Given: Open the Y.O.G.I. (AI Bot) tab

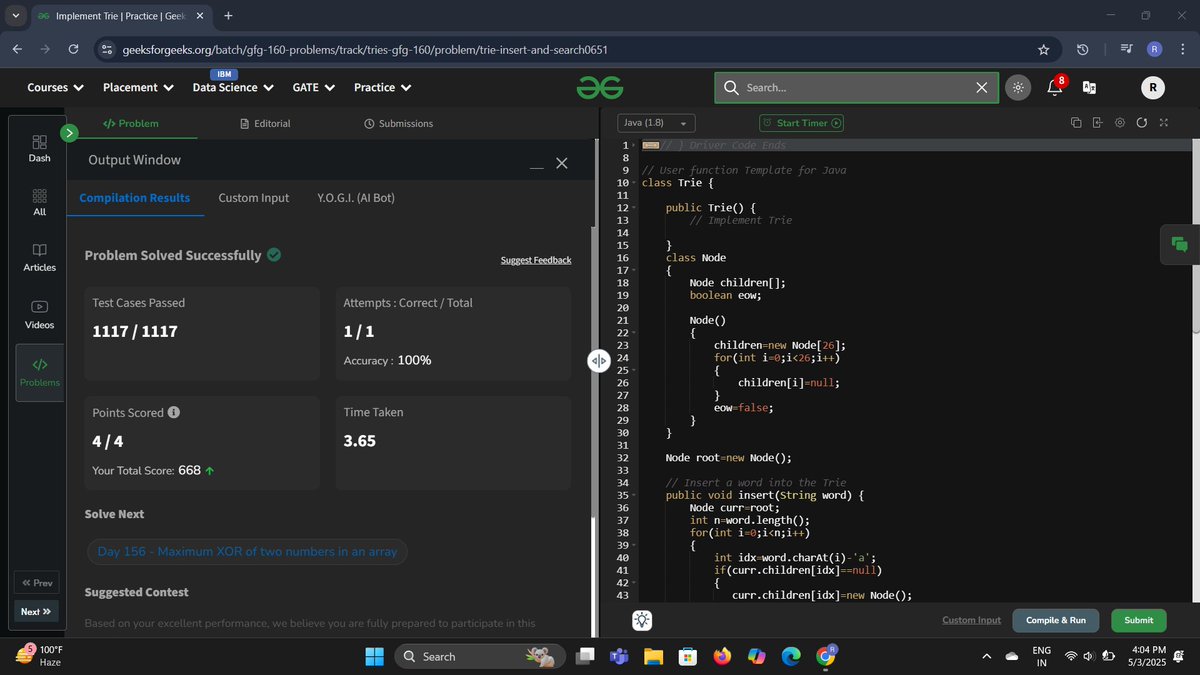Looking at the screenshot, I should click(x=356, y=198).
